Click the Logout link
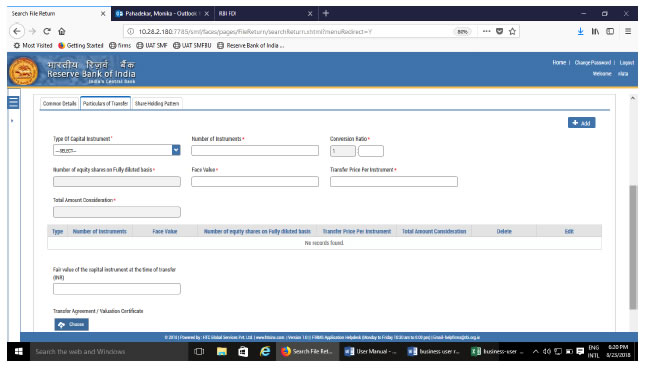 click(x=627, y=63)
